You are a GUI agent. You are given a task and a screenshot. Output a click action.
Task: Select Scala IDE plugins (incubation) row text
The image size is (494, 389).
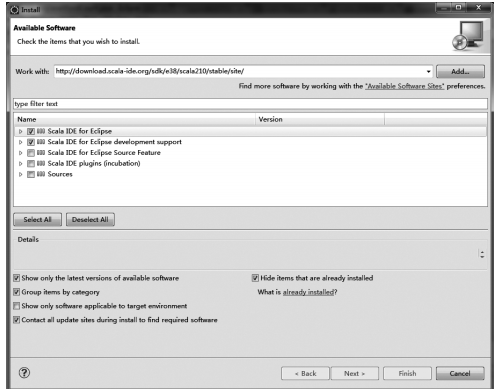(x=94, y=163)
